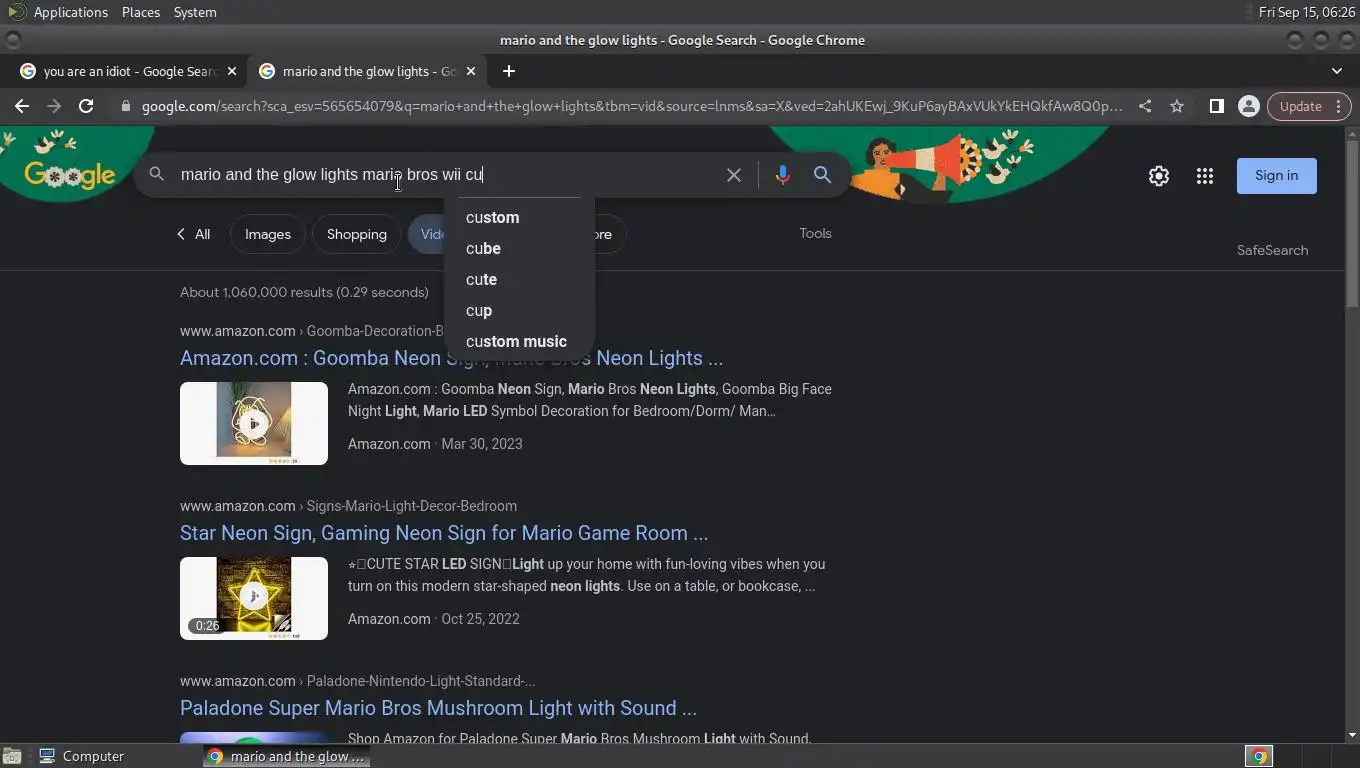Screen dimensions: 1360x768
Task: Click the browser forward arrow
Action: click(x=54, y=106)
